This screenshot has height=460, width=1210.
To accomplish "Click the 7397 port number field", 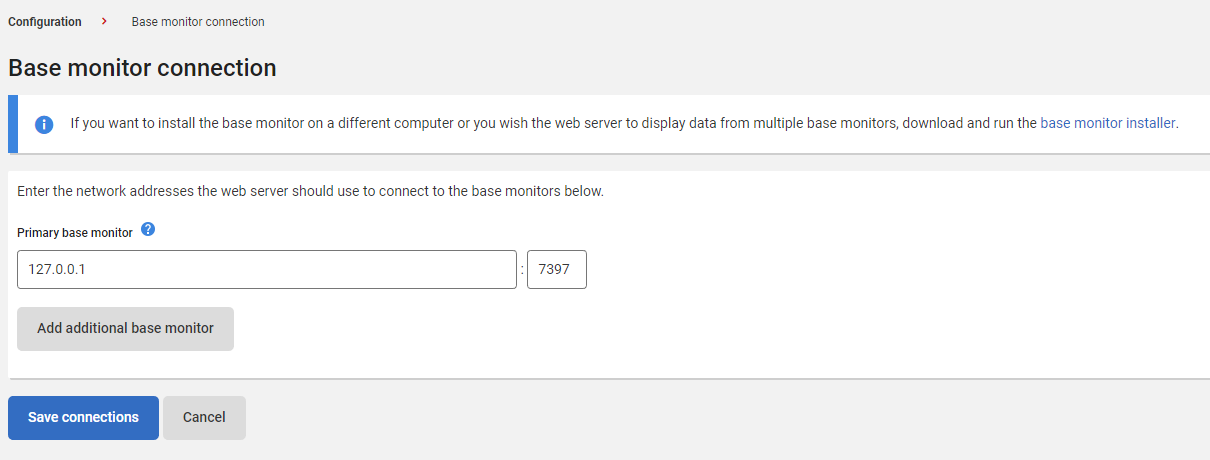I will [x=556, y=269].
